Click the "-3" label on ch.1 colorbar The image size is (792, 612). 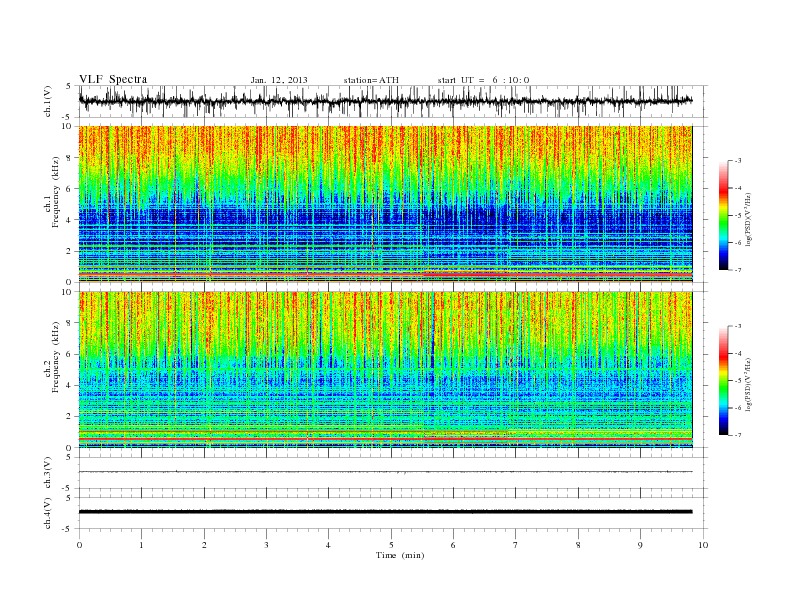[x=738, y=161]
